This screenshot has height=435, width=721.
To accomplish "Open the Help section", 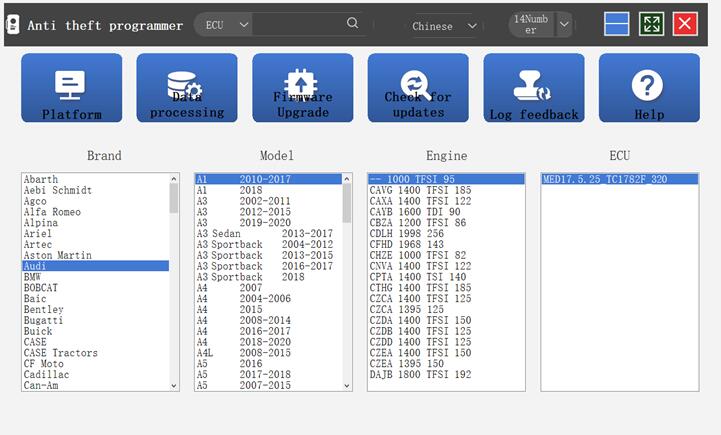I will click(649, 88).
